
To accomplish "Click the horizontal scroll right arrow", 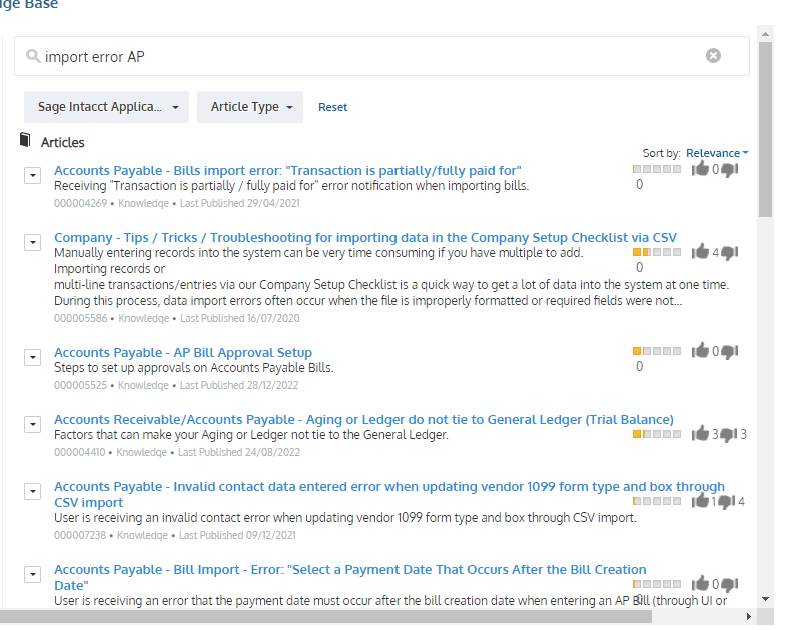I will [749, 616].
